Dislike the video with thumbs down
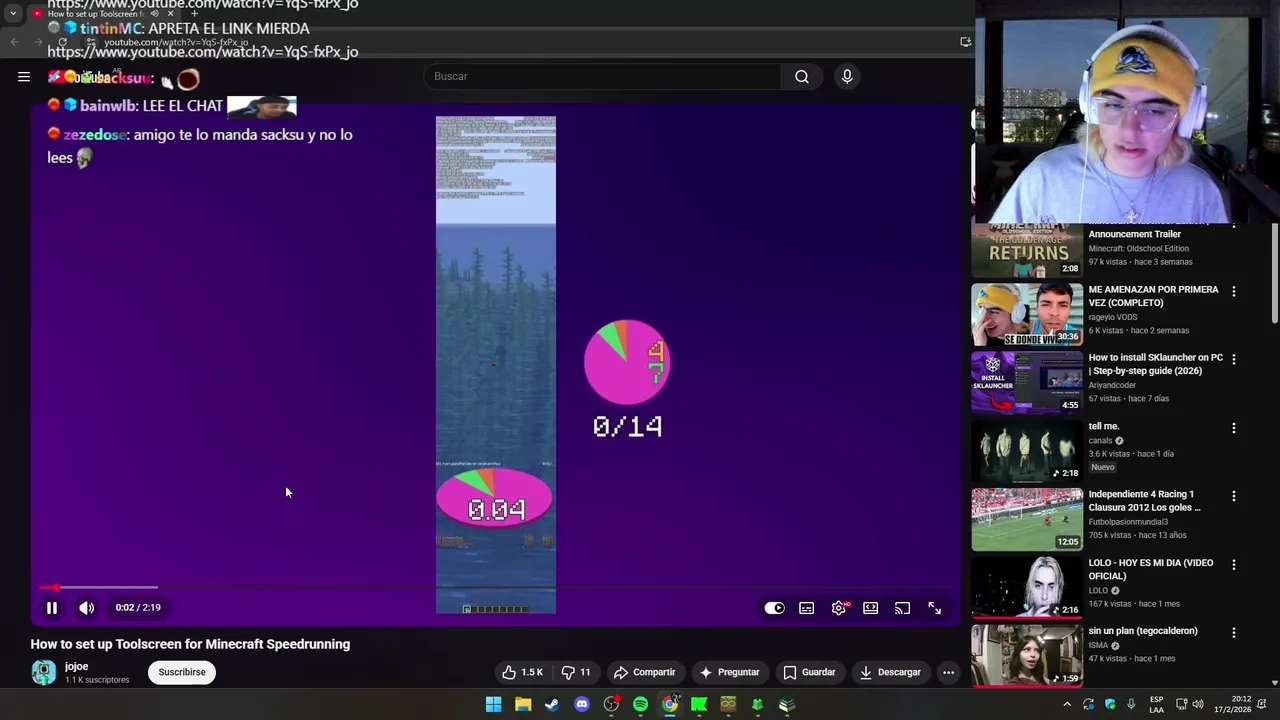Screen dimensions: 1280x720 click(576, 672)
